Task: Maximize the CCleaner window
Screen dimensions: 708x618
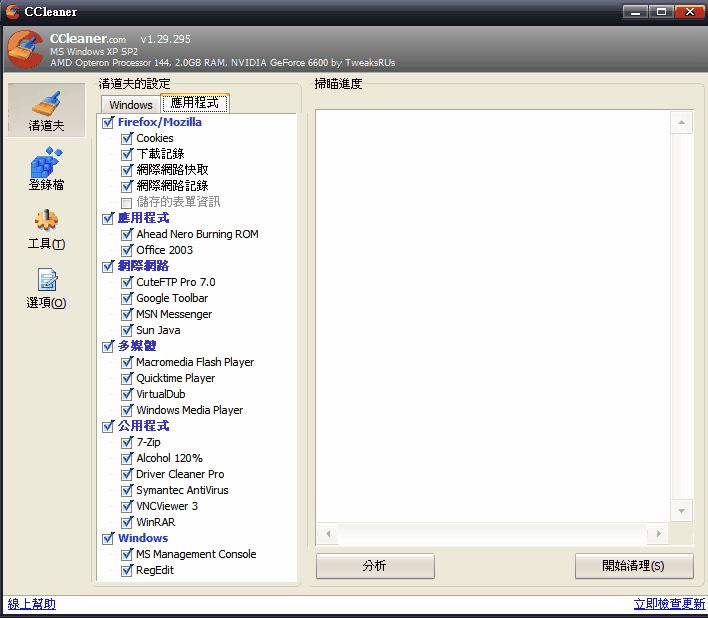Action: tap(661, 12)
